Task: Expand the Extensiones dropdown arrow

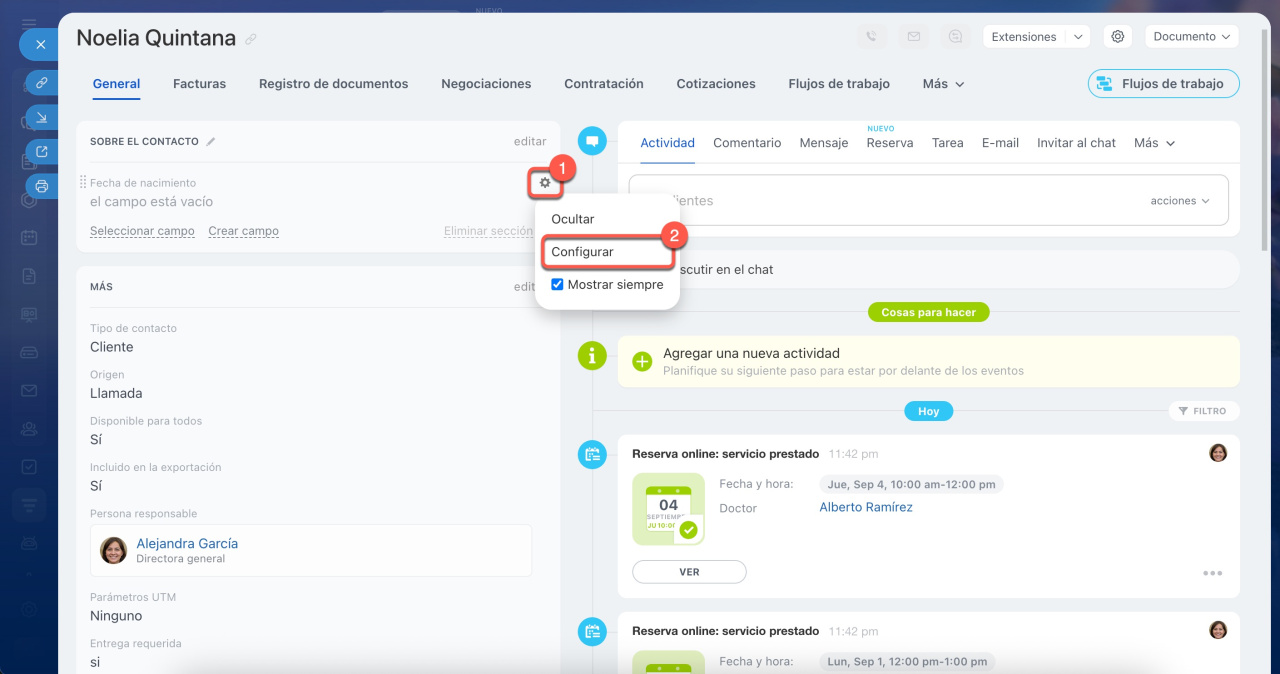Action: (1077, 37)
